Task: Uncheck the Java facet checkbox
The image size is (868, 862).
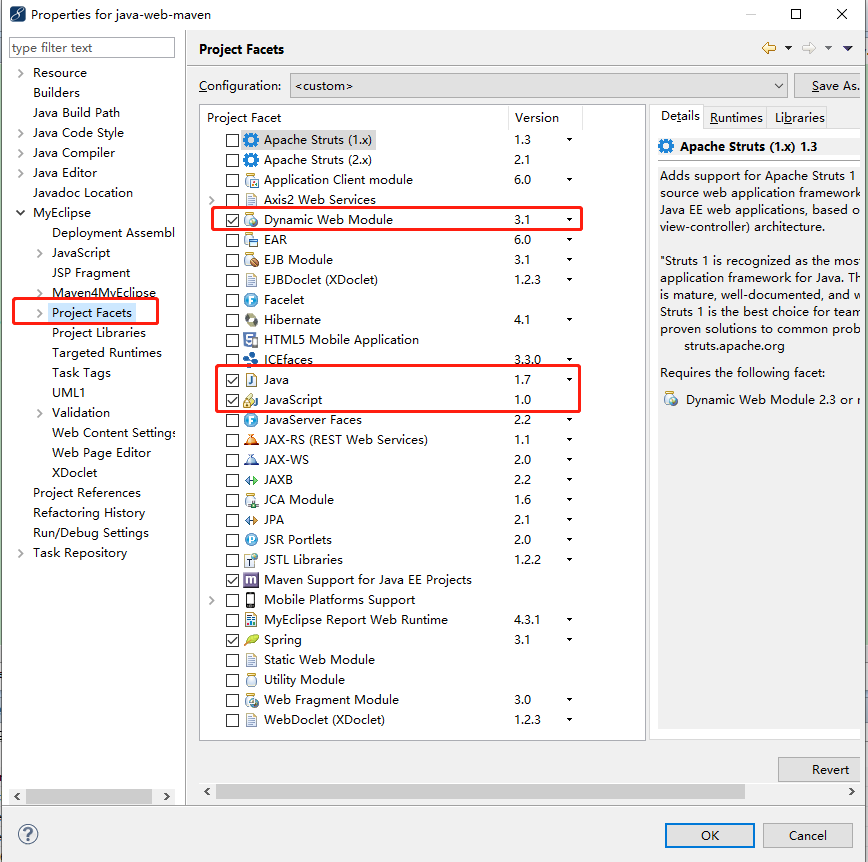Action: (x=232, y=380)
